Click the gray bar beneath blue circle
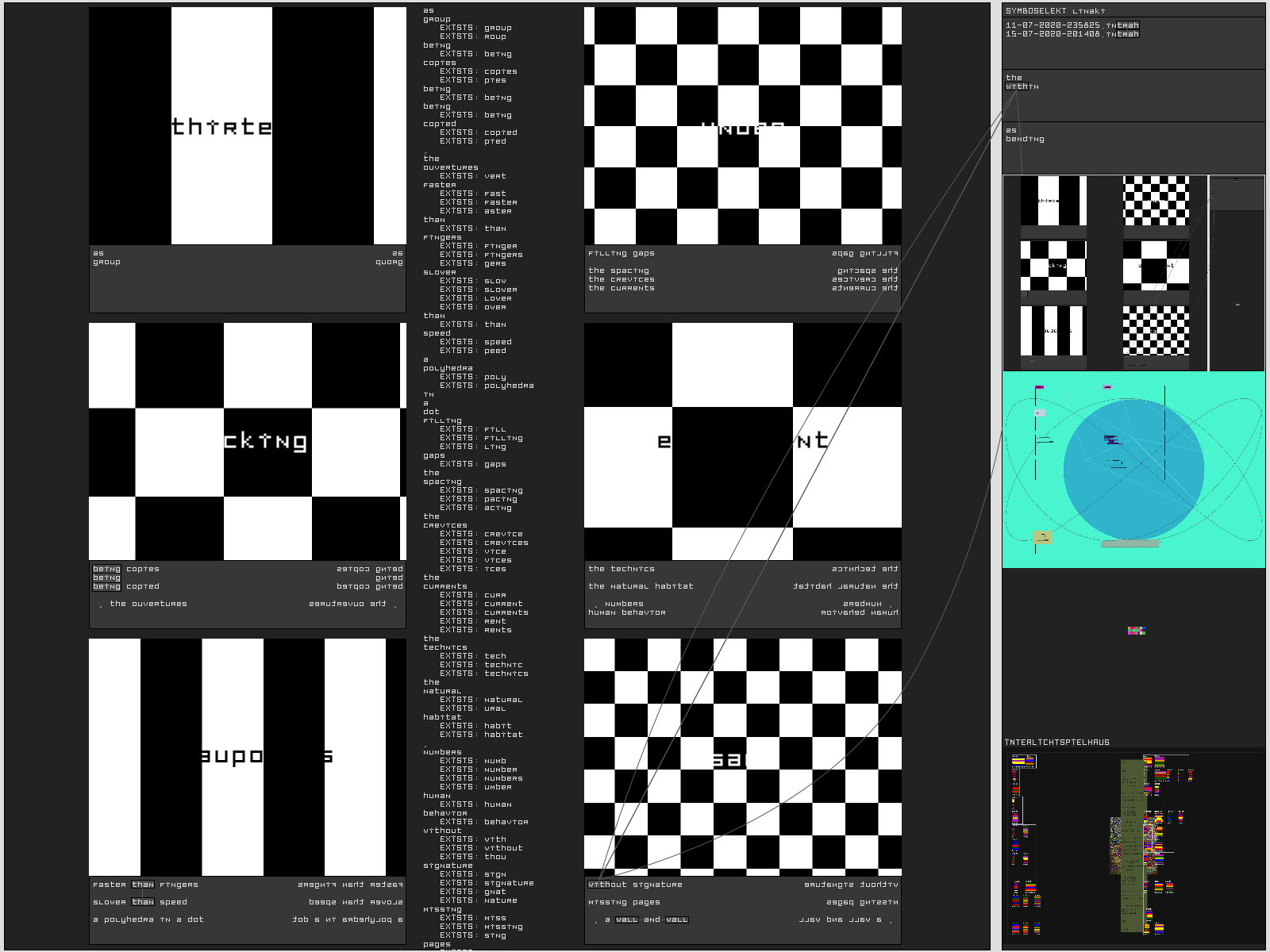Screen dimensions: 1270x952 coord(1130,544)
